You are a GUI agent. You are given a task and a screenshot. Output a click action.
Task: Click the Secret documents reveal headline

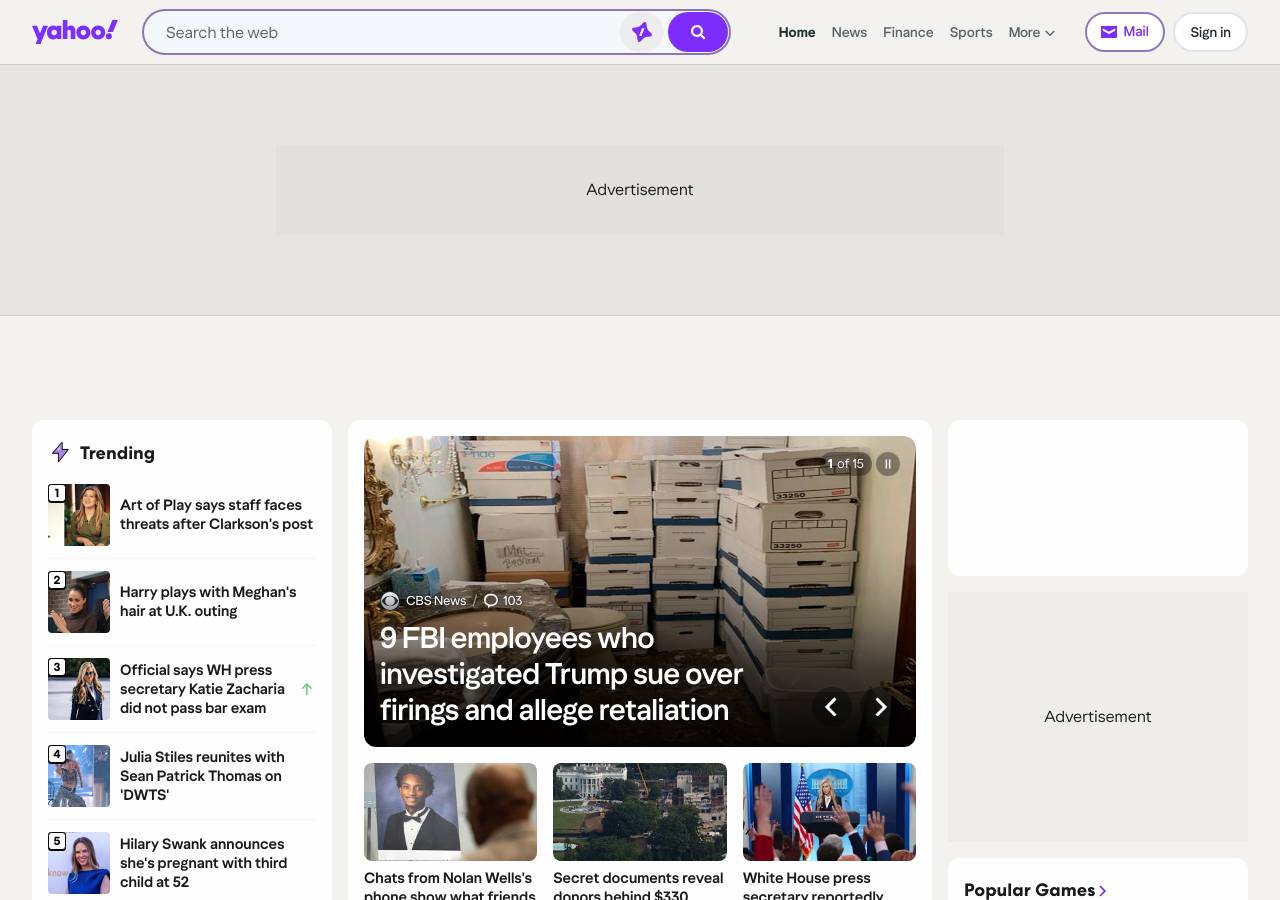[638, 886]
